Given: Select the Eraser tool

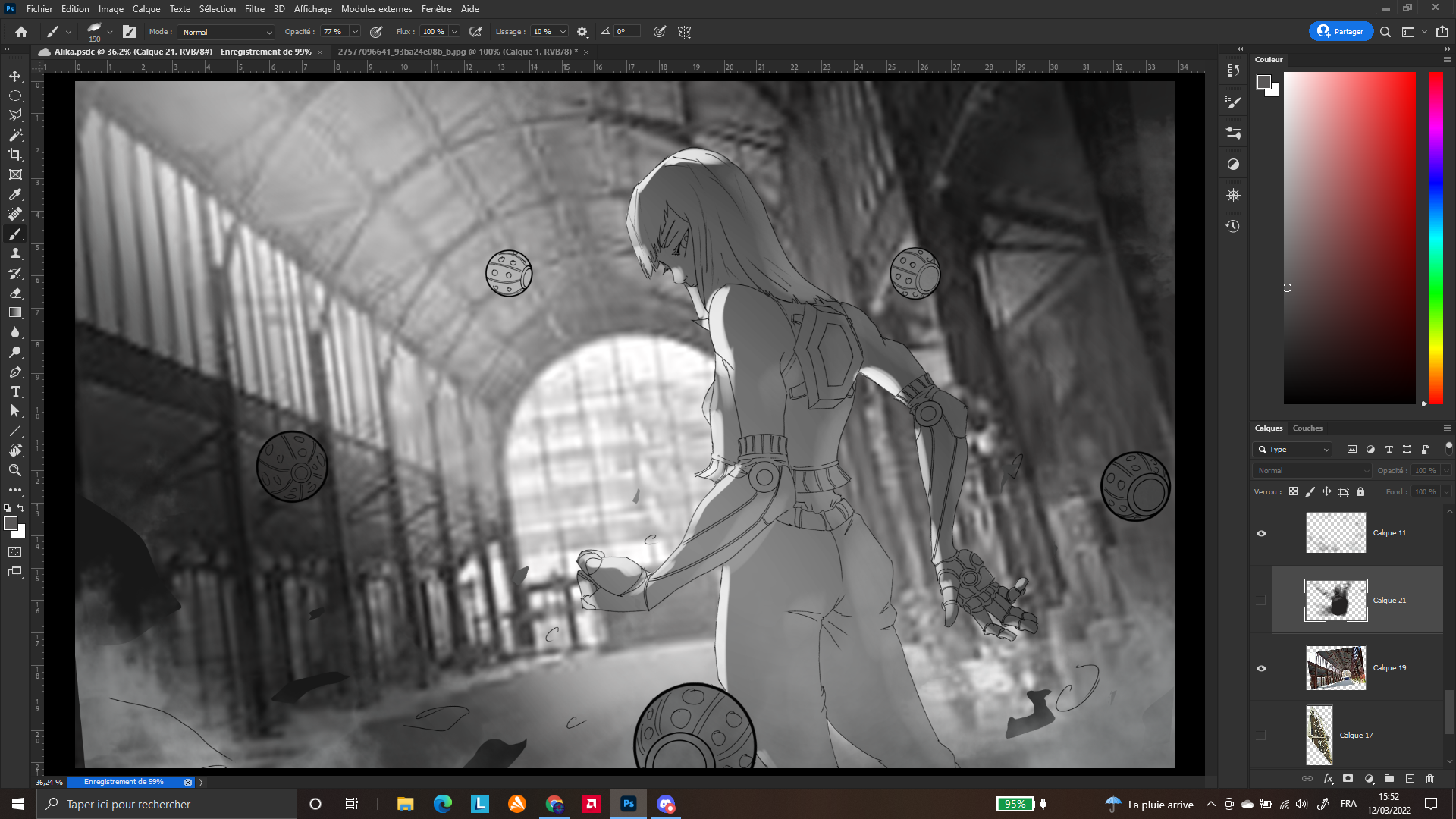Looking at the screenshot, I should click(x=15, y=293).
